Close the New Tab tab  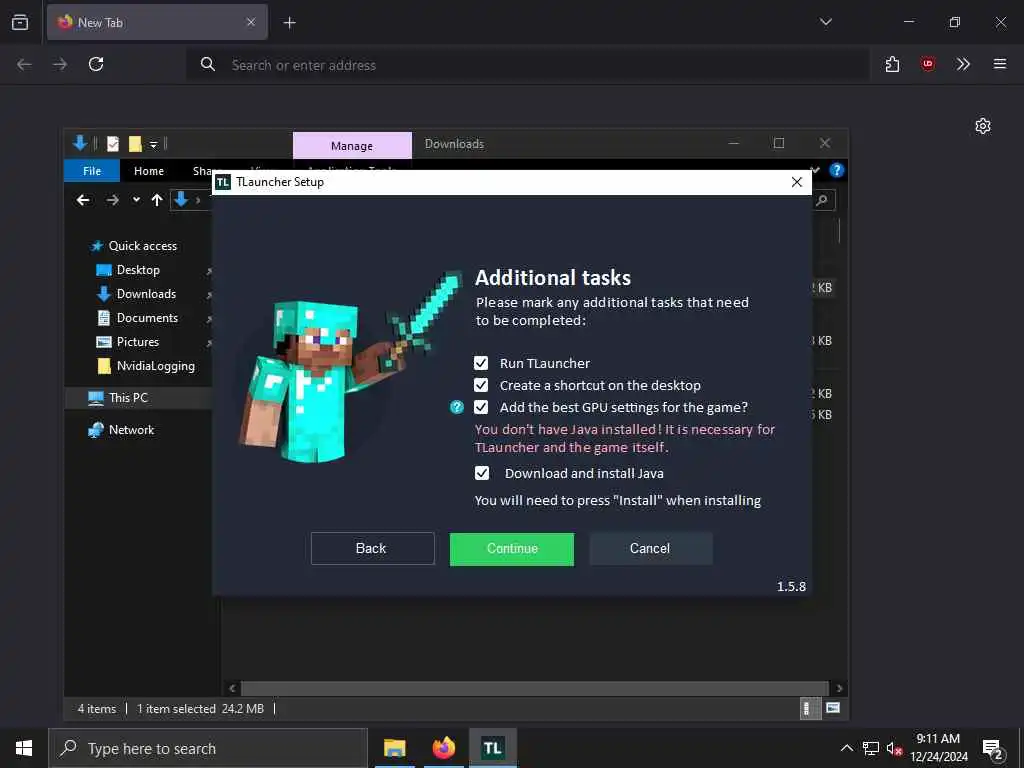coord(251,22)
